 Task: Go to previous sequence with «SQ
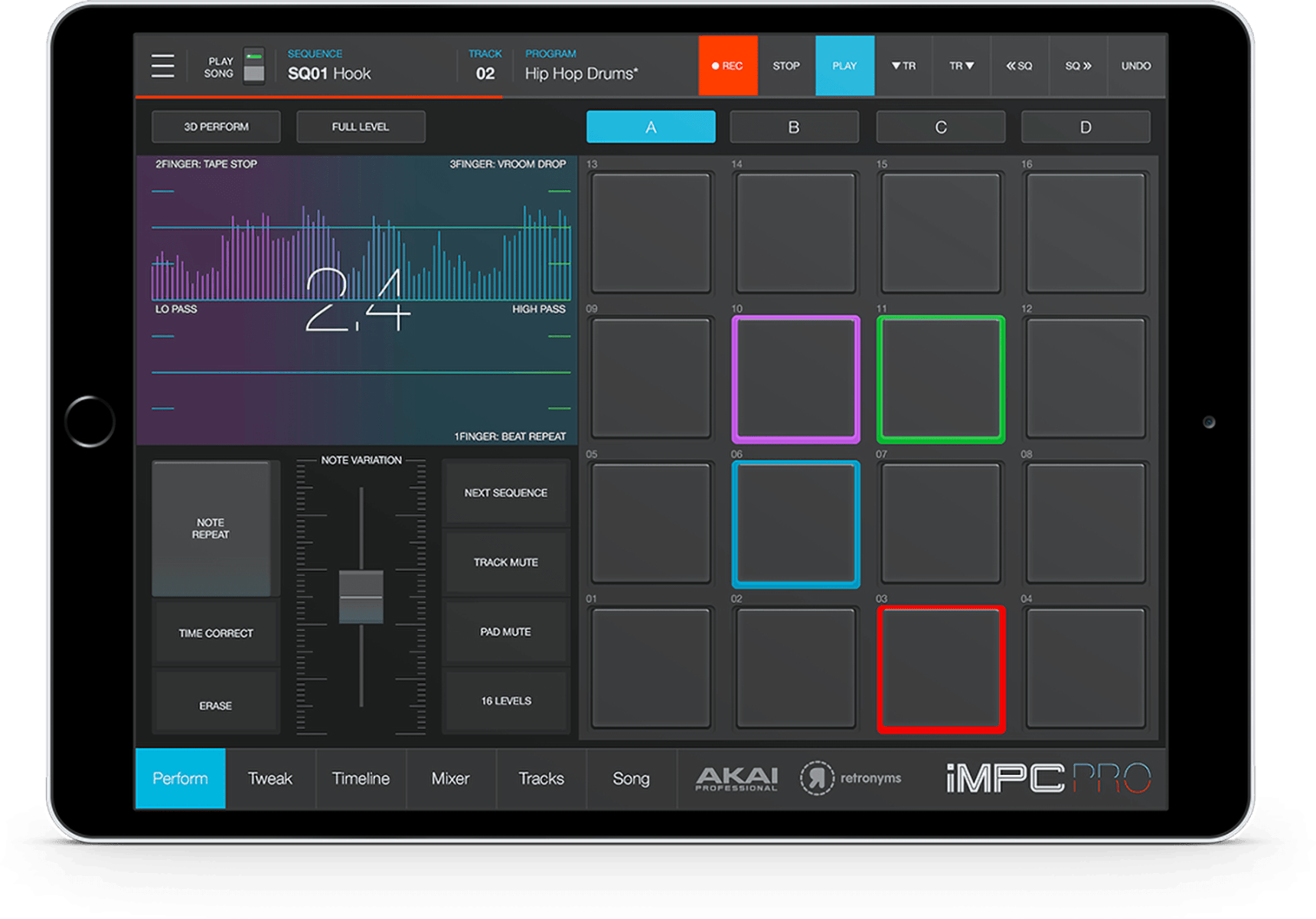click(x=1019, y=66)
